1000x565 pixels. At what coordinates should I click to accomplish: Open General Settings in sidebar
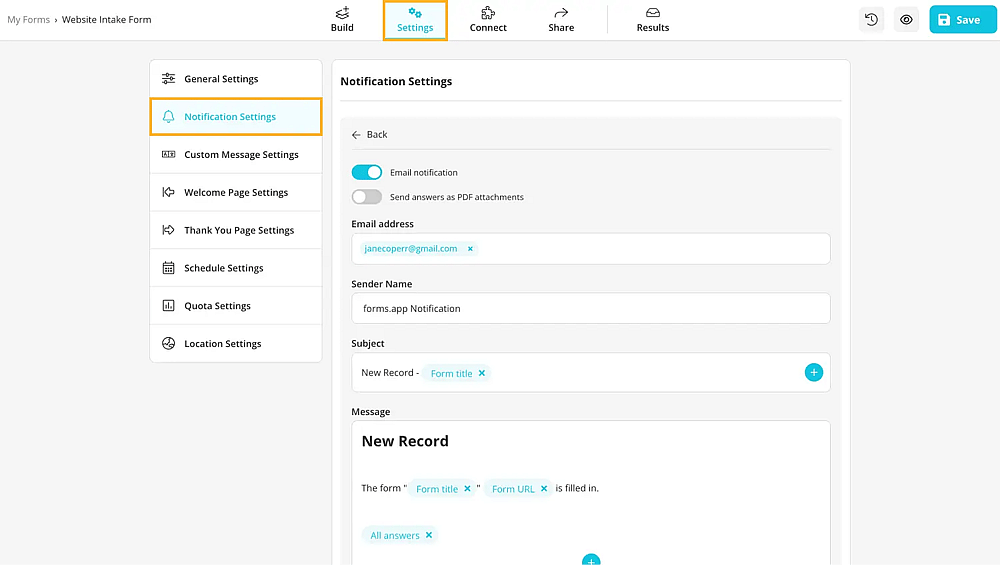[x=236, y=79]
